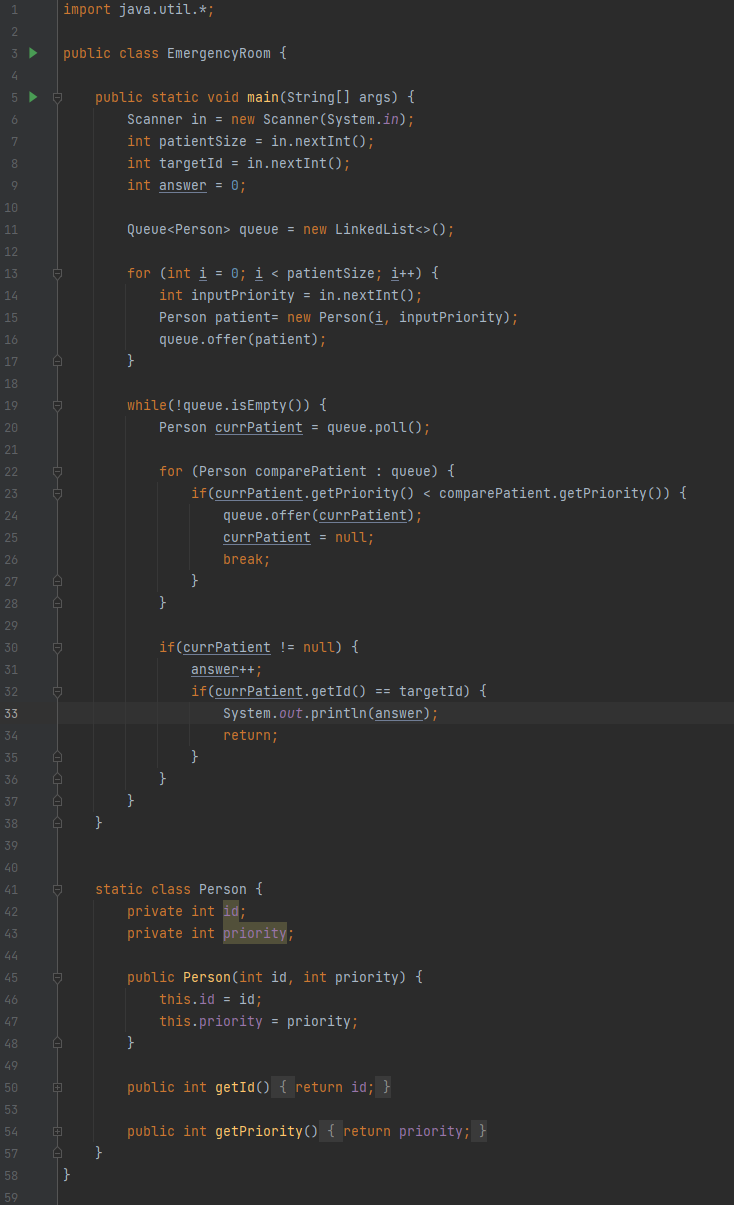Image resolution: width=734 pixels, height=1205 pixels.
Task: Fold the Person constructor block
Action: pos(57,977)
